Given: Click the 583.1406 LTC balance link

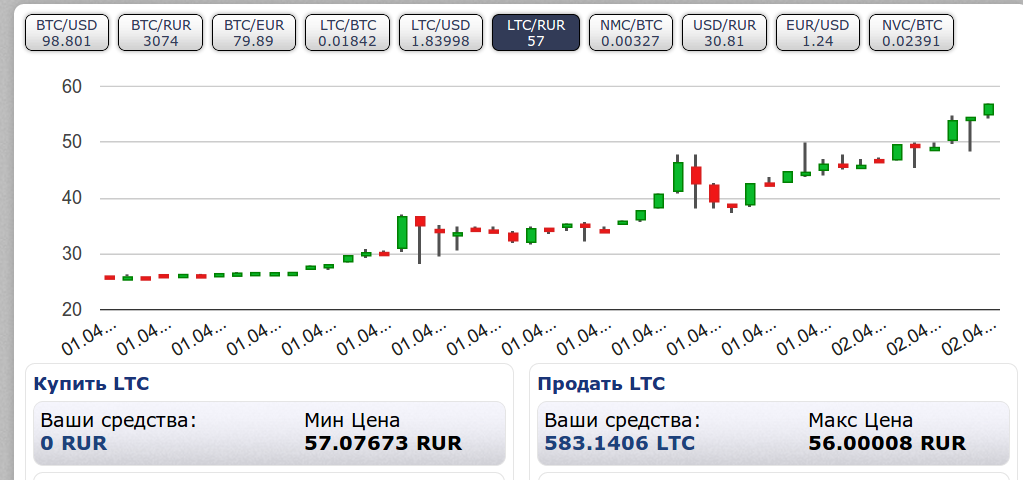Looking at the screenshot, I should [x=620, y=443].
